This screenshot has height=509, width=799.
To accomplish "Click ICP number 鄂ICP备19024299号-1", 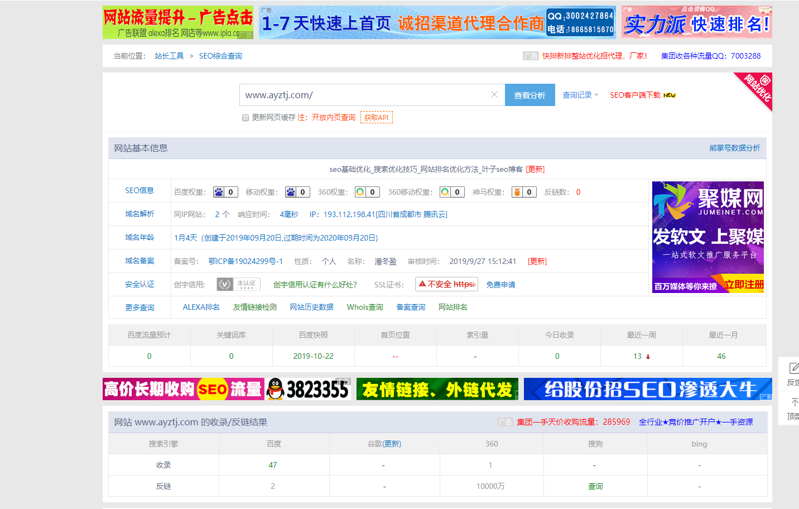I will [x=246, y=261].
